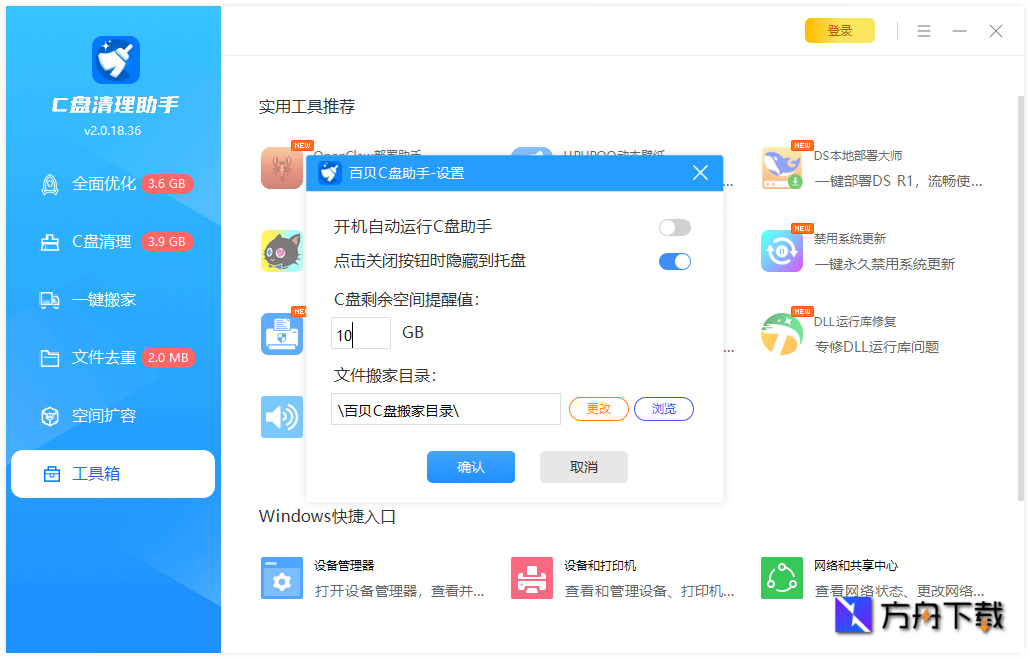
Task: Click the 登录 login button
Action: pyautogui.click(x=839, y=30)
